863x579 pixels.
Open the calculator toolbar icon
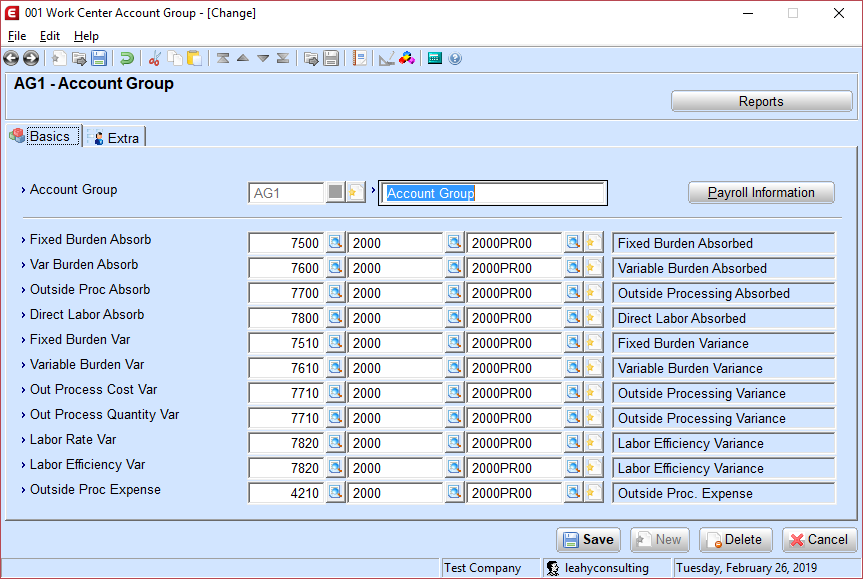click(435, 58)
